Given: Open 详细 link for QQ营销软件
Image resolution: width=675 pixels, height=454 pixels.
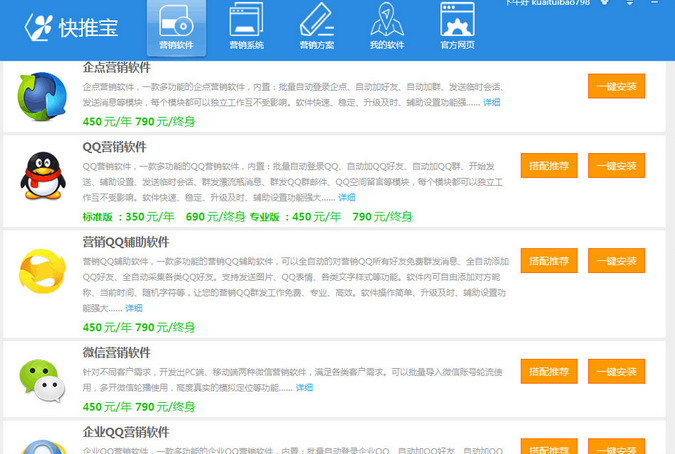Looking at the screenshot, I should pyautogui.click(x=347, y=198).
